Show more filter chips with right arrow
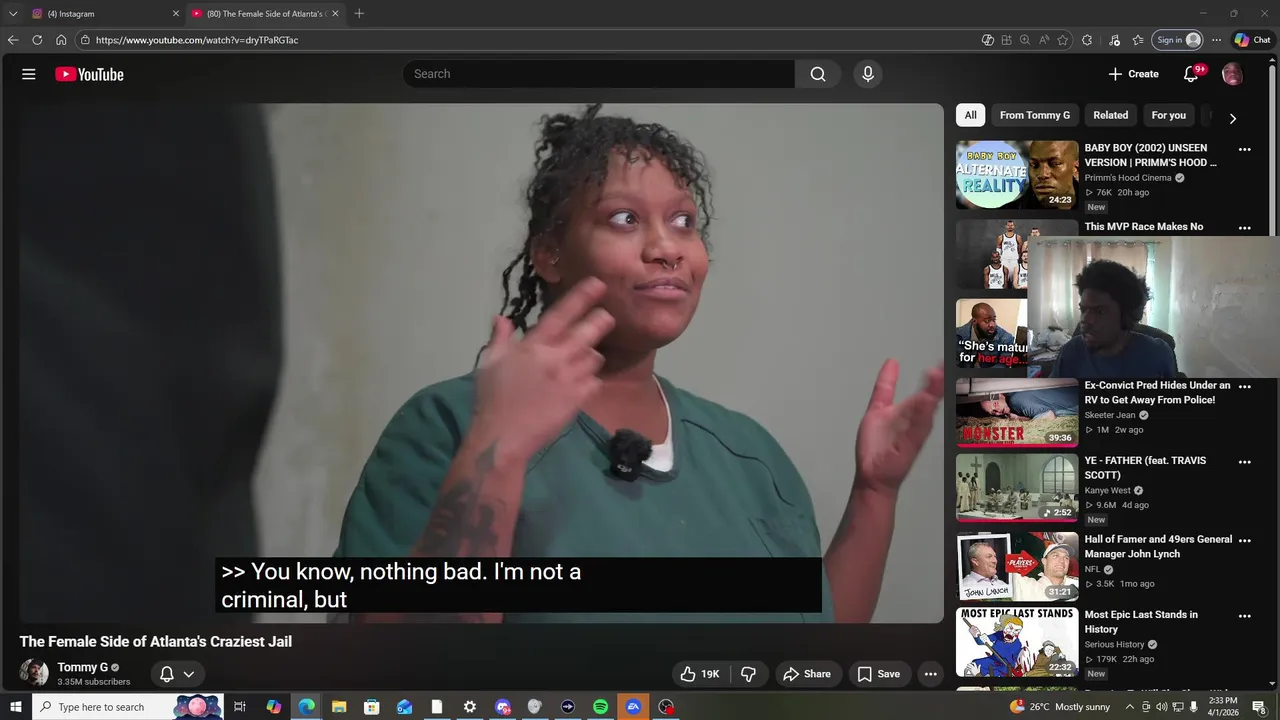Screen dimensions: 1280x720 [x=1232, y=118]
